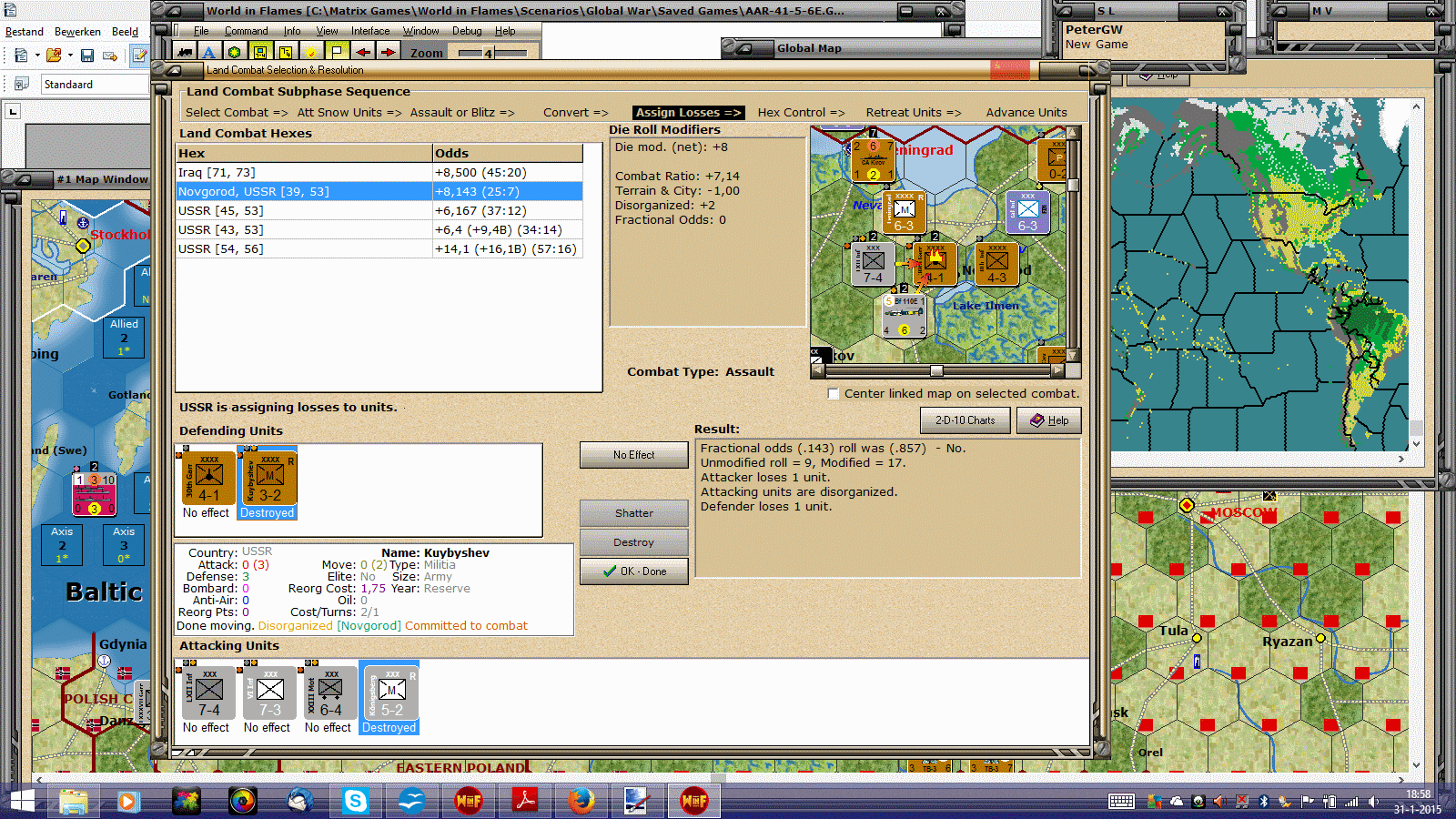Screen dimensions: 1456x819
Task: Click the red right arrow toolbar icon
Action: (388, 53)
